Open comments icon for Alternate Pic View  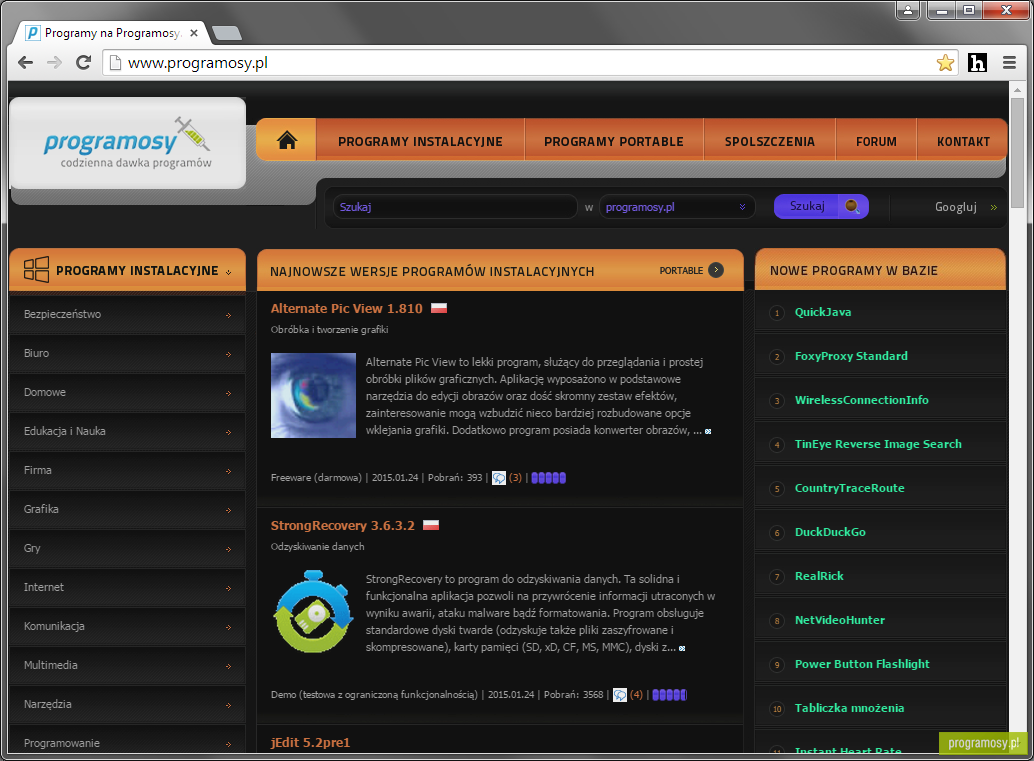click(x=499, y=478)
